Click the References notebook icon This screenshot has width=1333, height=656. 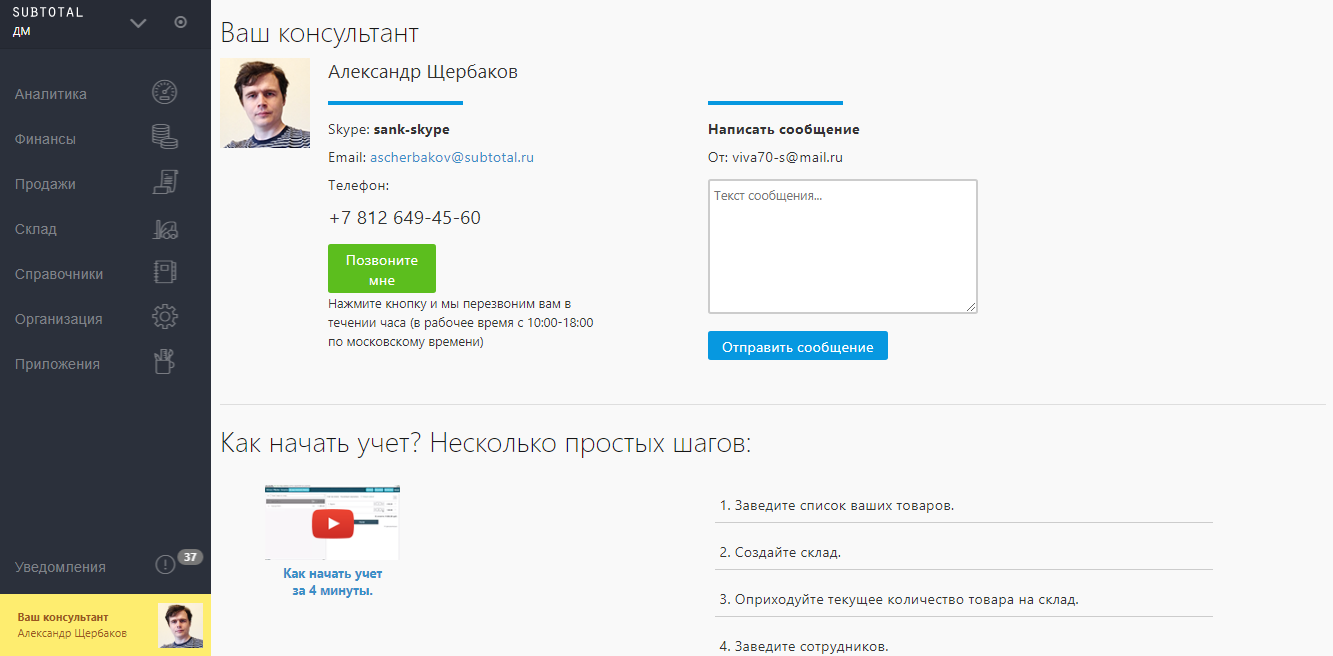164,273
